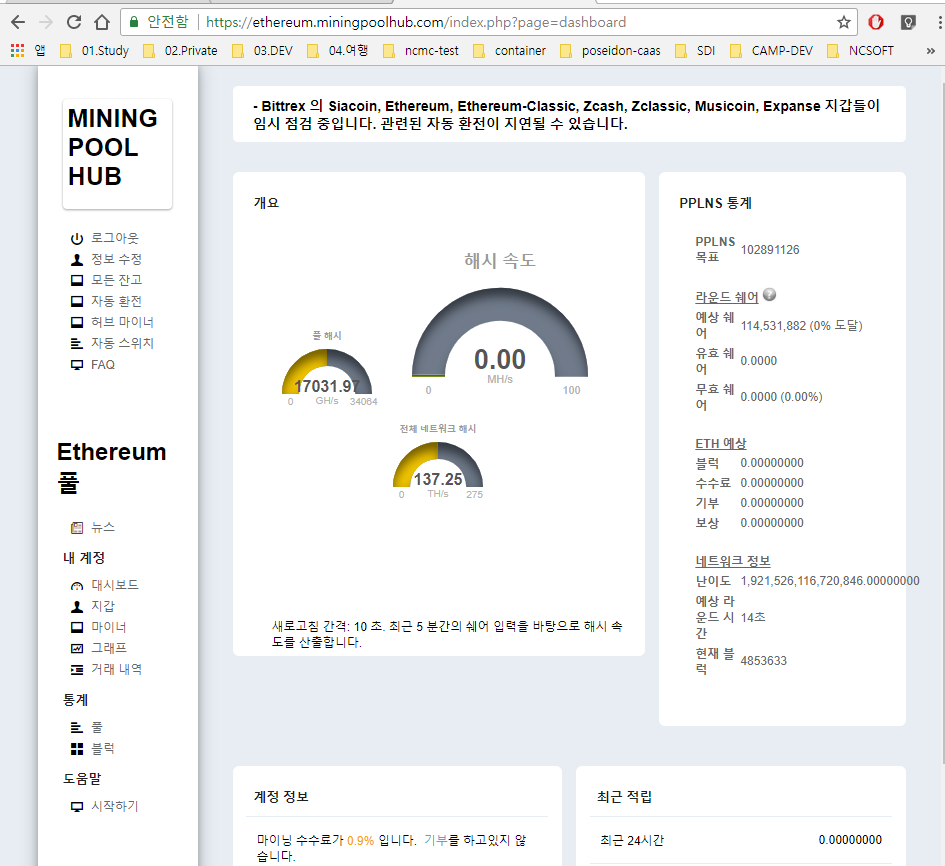This screenshot has width=945, height=866.
Task: Select 대시보드 under 내 계정
Action: pos(77,584)
